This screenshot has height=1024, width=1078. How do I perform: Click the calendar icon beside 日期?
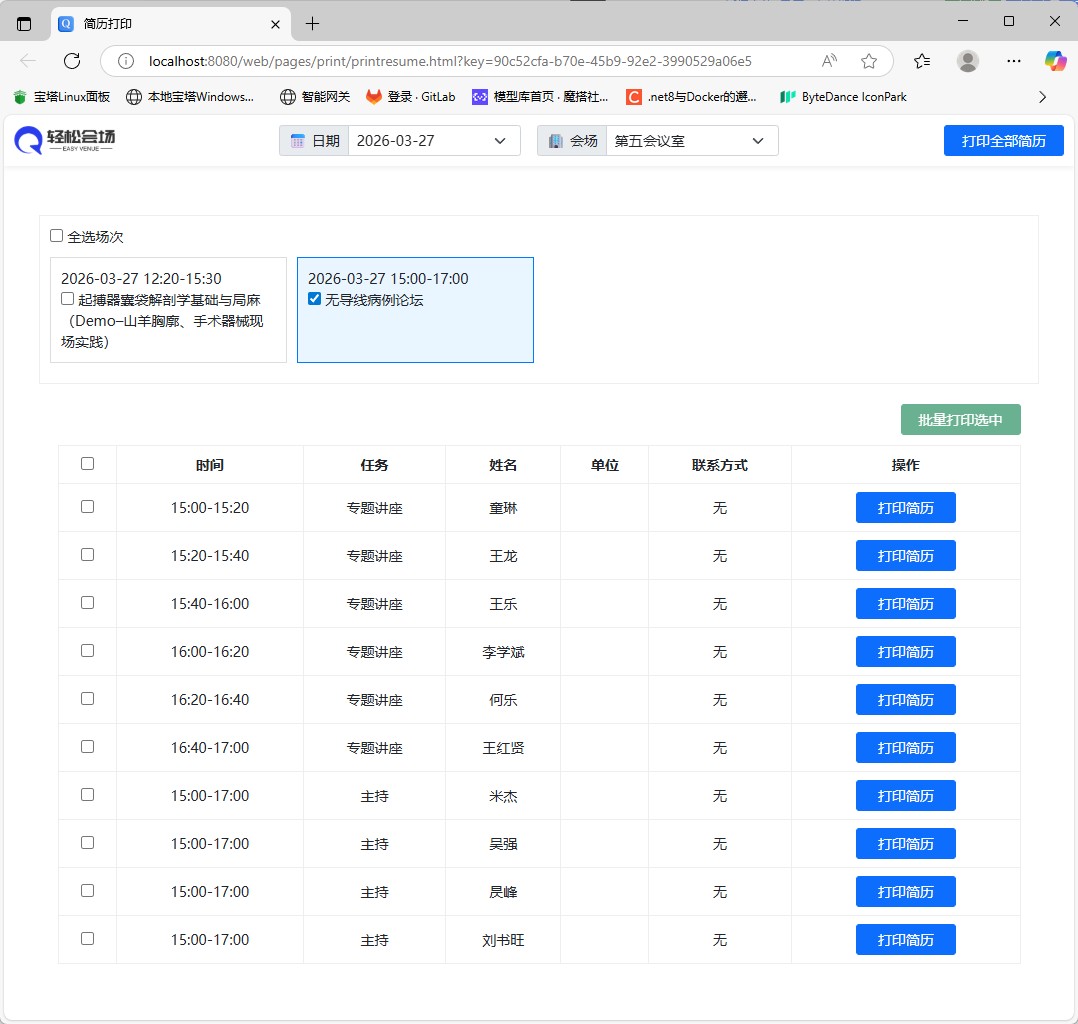[298, 141]
